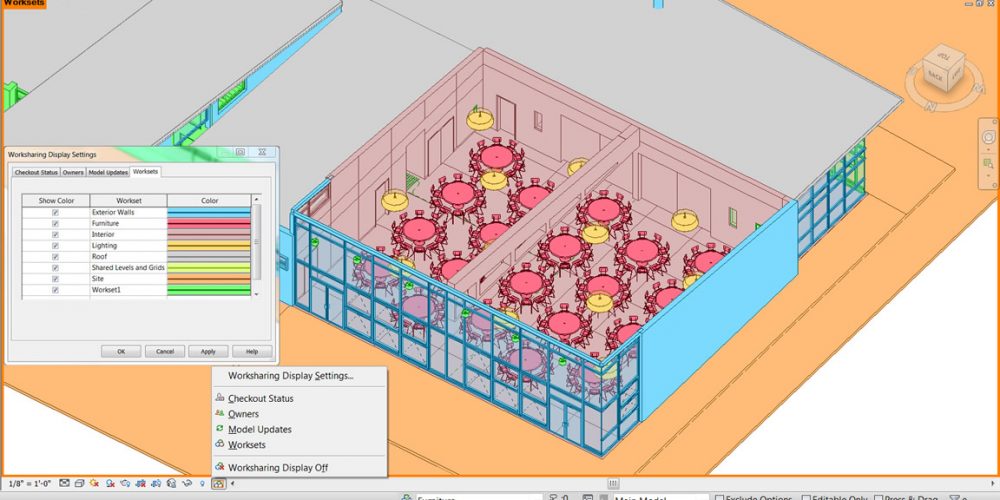Image resolution: width=1000 pixels, height=500 pixels.
Task: Click the Worksharing Display icon in view bar
Action: [219, 483]
